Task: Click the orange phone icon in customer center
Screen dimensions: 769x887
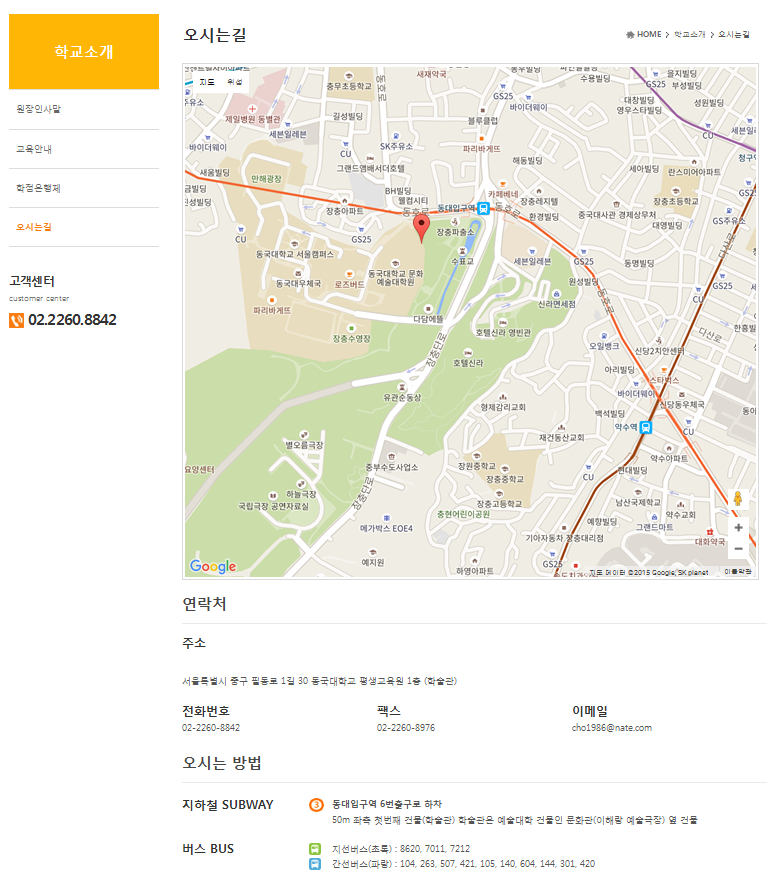Action: (x=16, y=320)
